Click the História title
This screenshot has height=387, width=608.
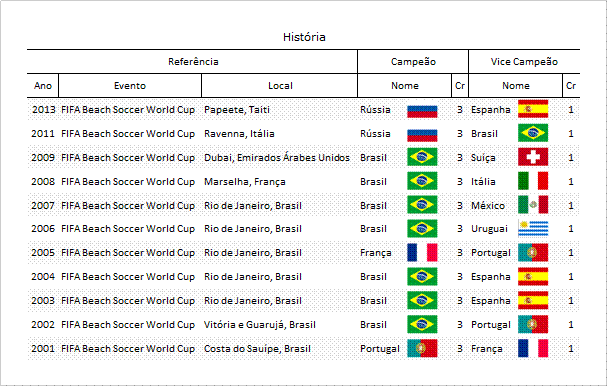(304, 37)
